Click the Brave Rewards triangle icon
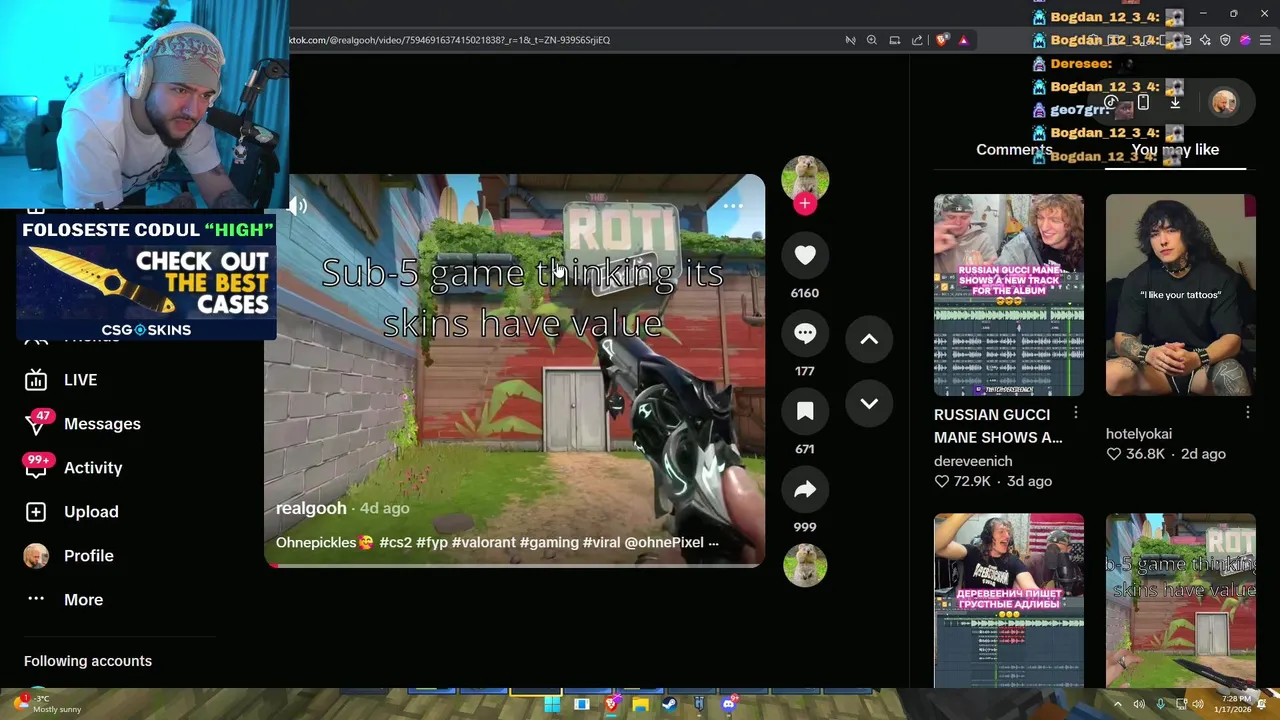Image resolution: width=1280 pixels, height=720 pixels. [x=963, y=40]
